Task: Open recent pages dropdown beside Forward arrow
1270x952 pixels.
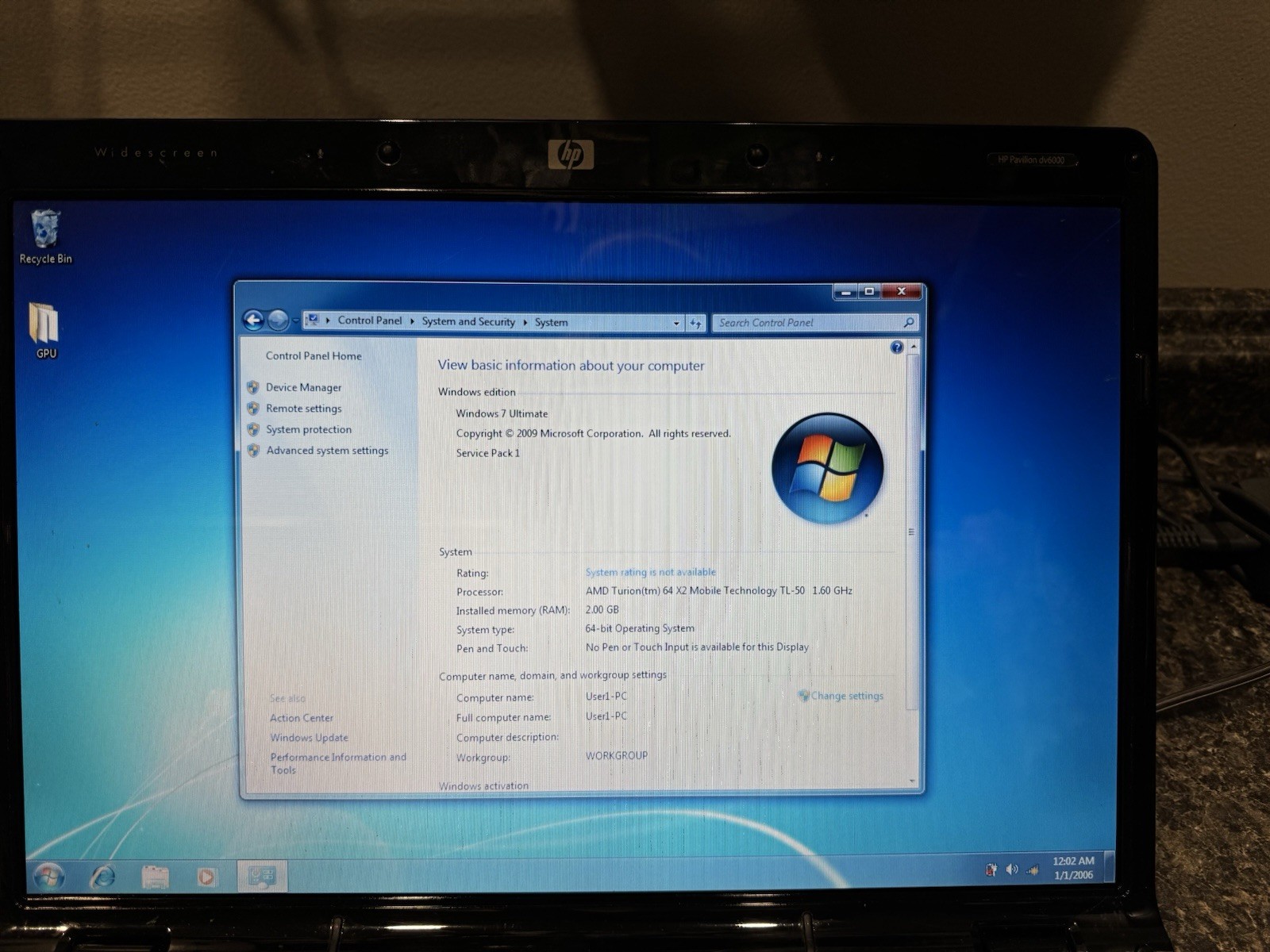Action: tap(295, 321)
